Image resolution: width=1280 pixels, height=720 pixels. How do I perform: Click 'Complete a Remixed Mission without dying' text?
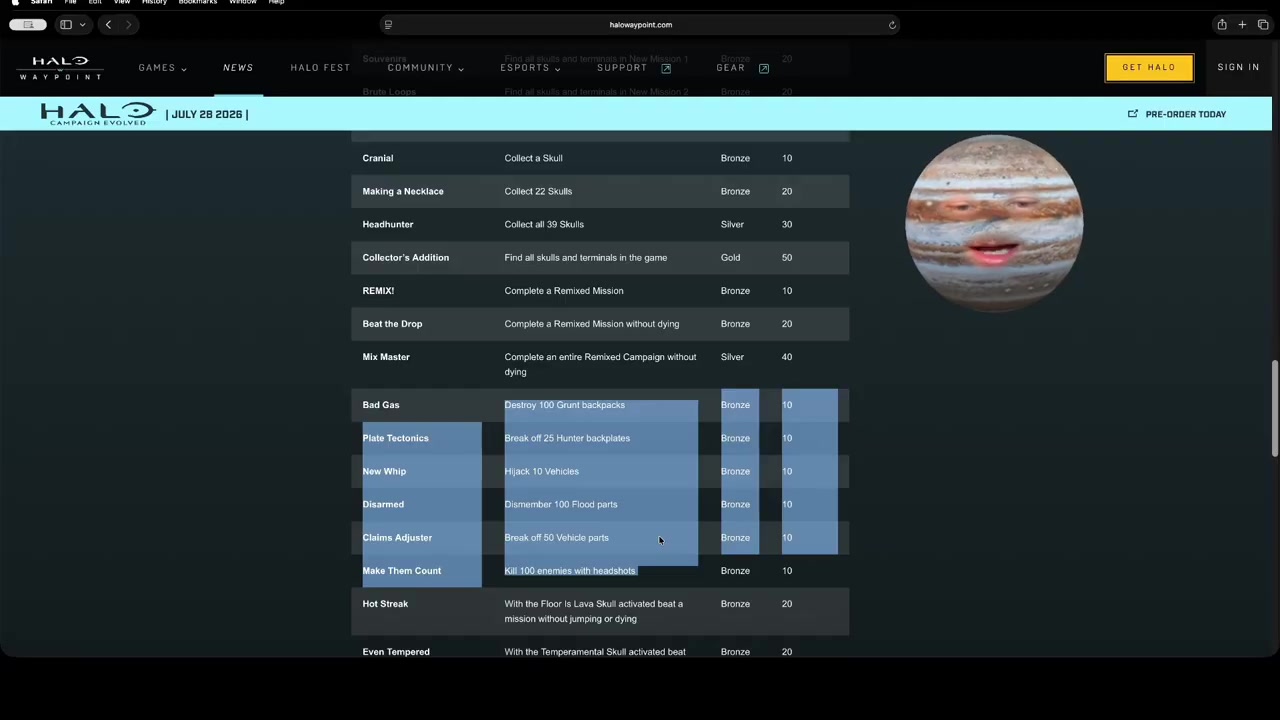pyautogui.click(x=592, y=324)
